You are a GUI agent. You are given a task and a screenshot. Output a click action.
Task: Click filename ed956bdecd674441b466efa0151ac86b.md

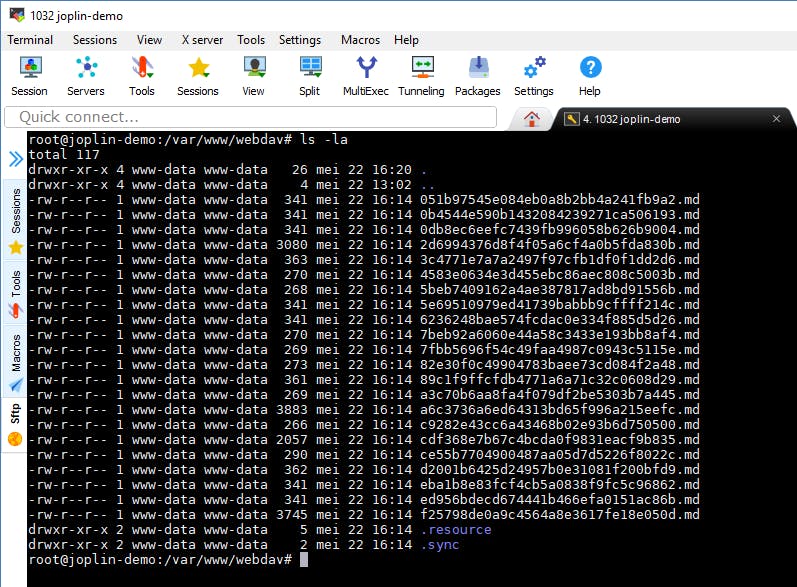(x=560, y=500)
